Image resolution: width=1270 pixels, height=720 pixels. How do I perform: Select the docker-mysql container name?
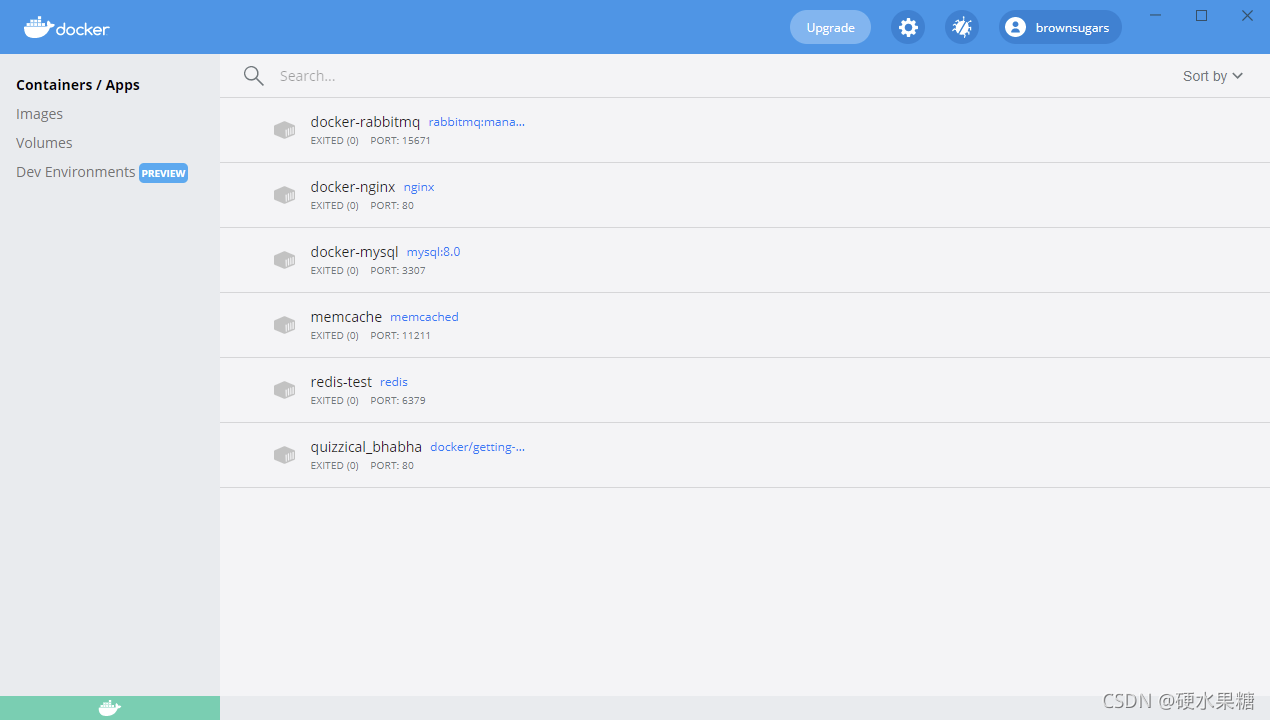click(x=354, y=252)
